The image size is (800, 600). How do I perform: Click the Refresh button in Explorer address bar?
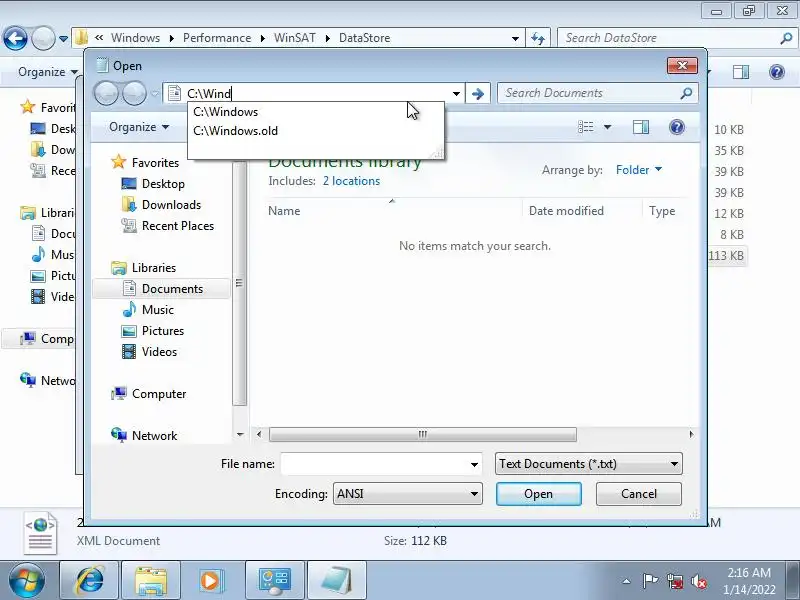538,38
